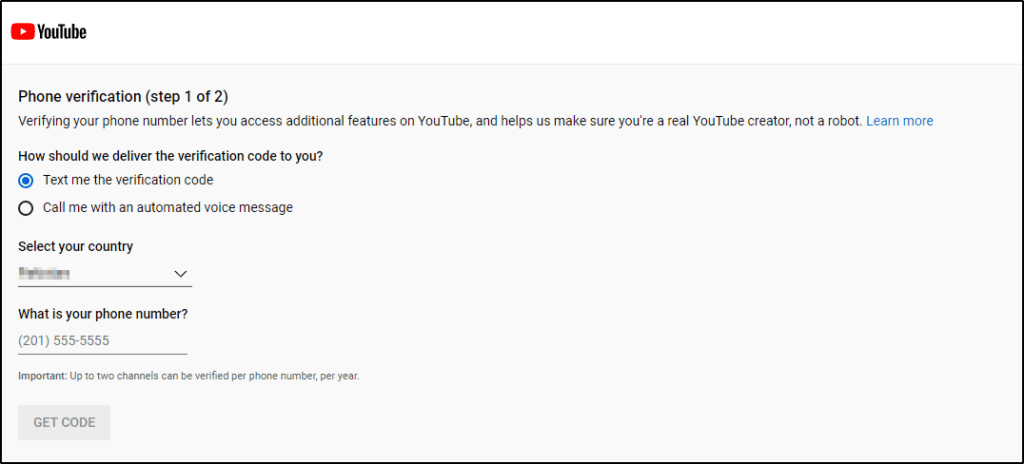Screen dimensions: 1024x464
Task: Select the 'Phone verification (step 1 of 2)' heading
Action: 123,97
